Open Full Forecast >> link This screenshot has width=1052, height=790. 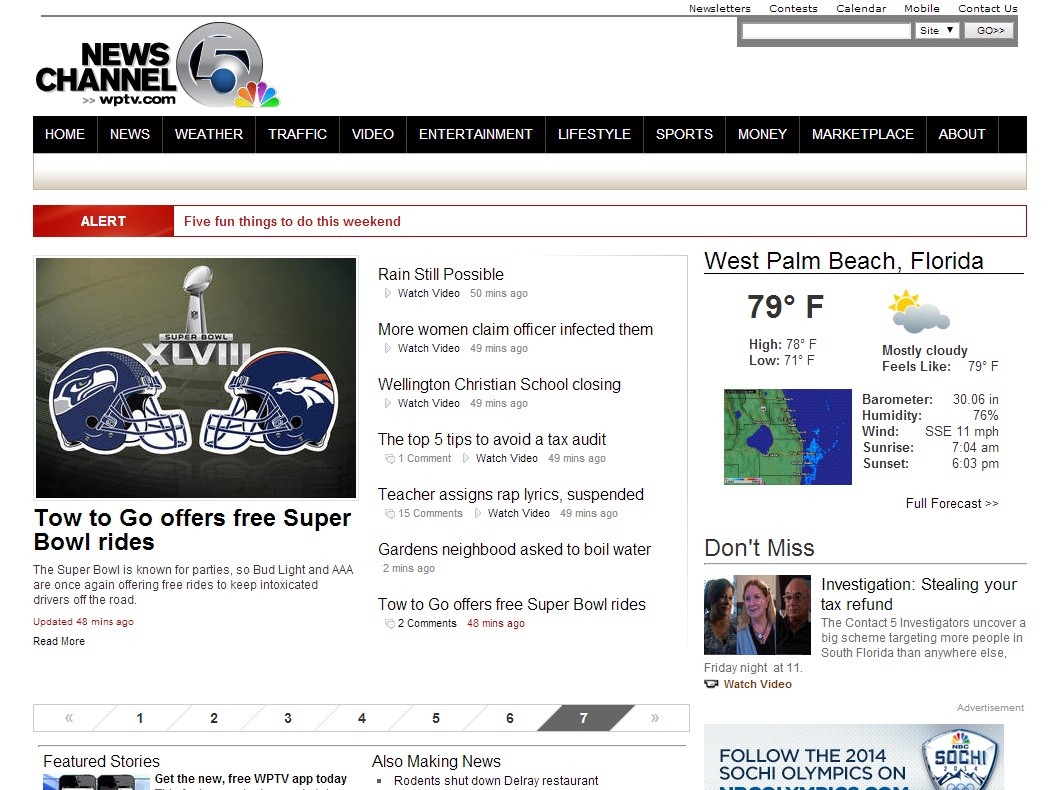952,503
